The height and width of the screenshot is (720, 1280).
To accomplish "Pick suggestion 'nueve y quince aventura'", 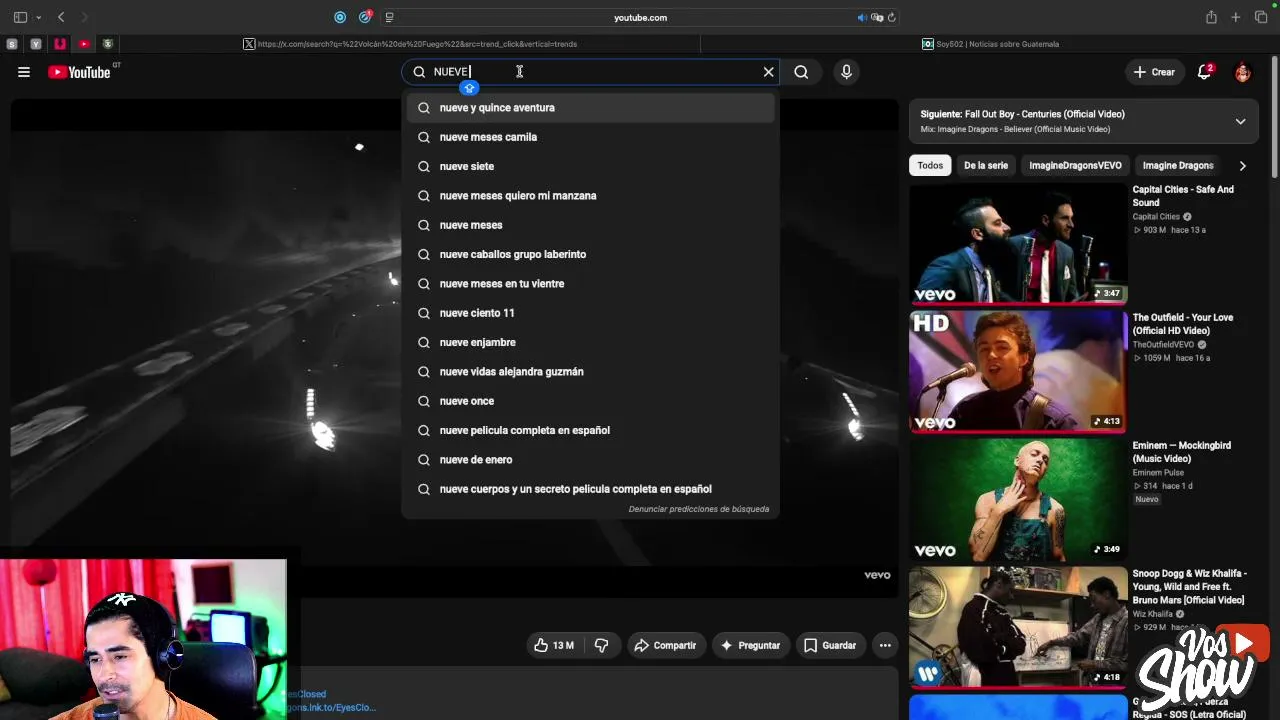I will pyautogui.click(x=590, y=108).
